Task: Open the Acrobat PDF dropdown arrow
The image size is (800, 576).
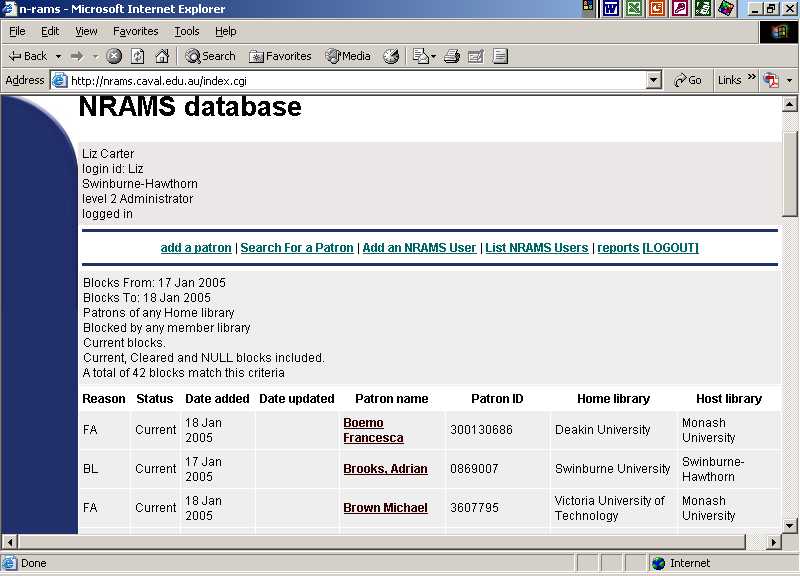Action: coord(789,81)
